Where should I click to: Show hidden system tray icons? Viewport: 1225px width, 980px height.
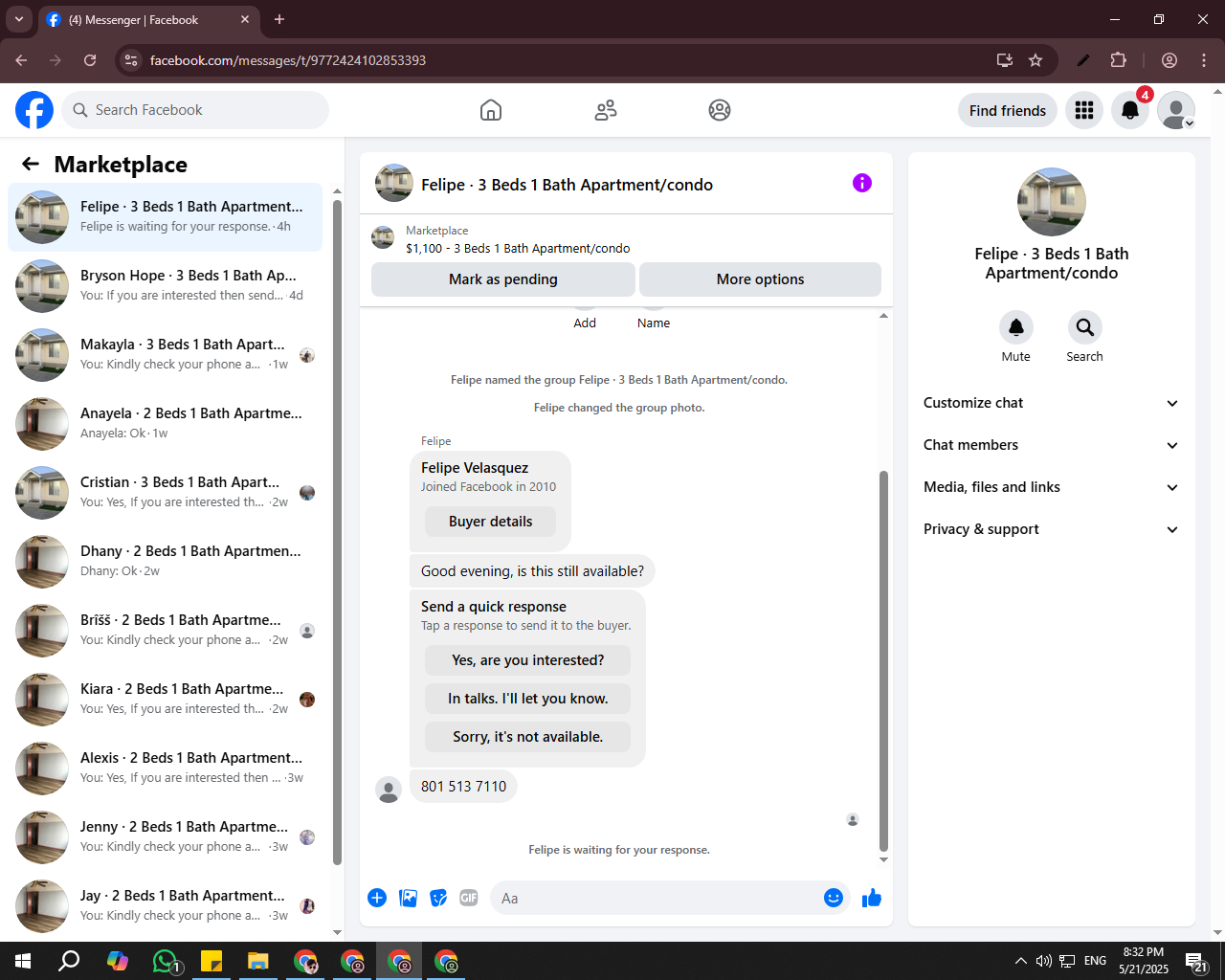[x=1020, y=961]
